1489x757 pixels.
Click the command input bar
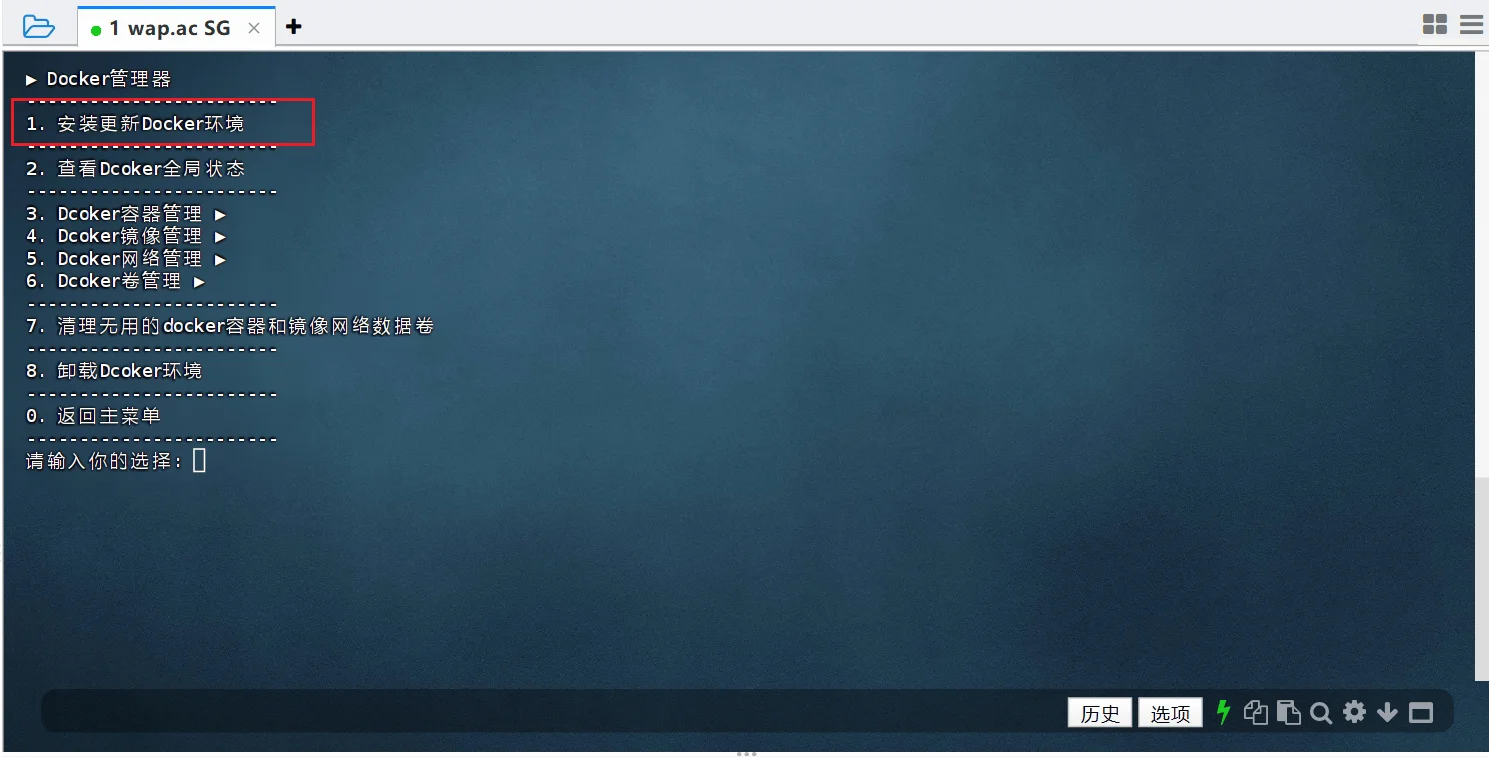pyautogui.click(x=552, y=712)
